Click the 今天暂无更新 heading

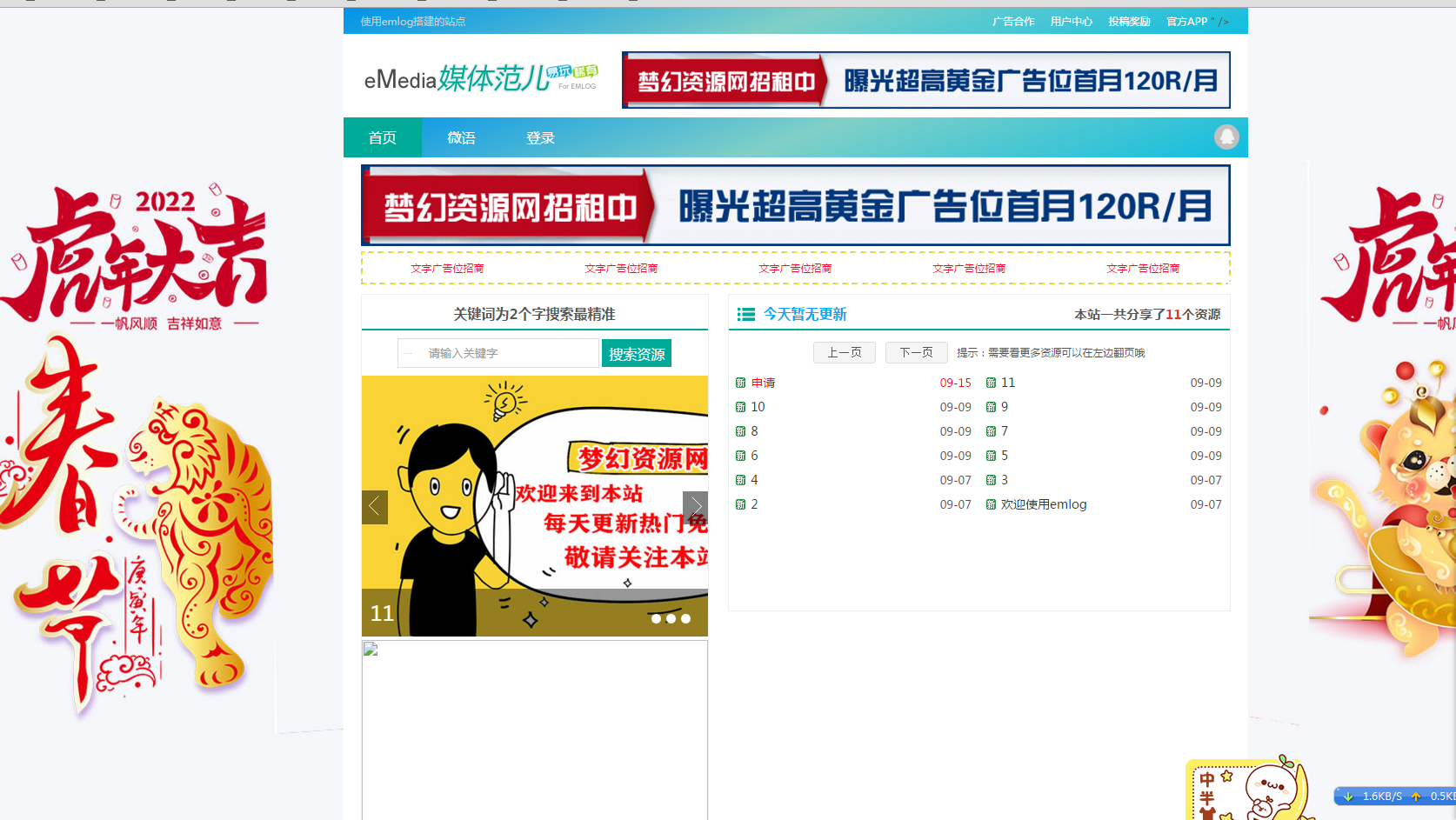[x=805, y=314]
